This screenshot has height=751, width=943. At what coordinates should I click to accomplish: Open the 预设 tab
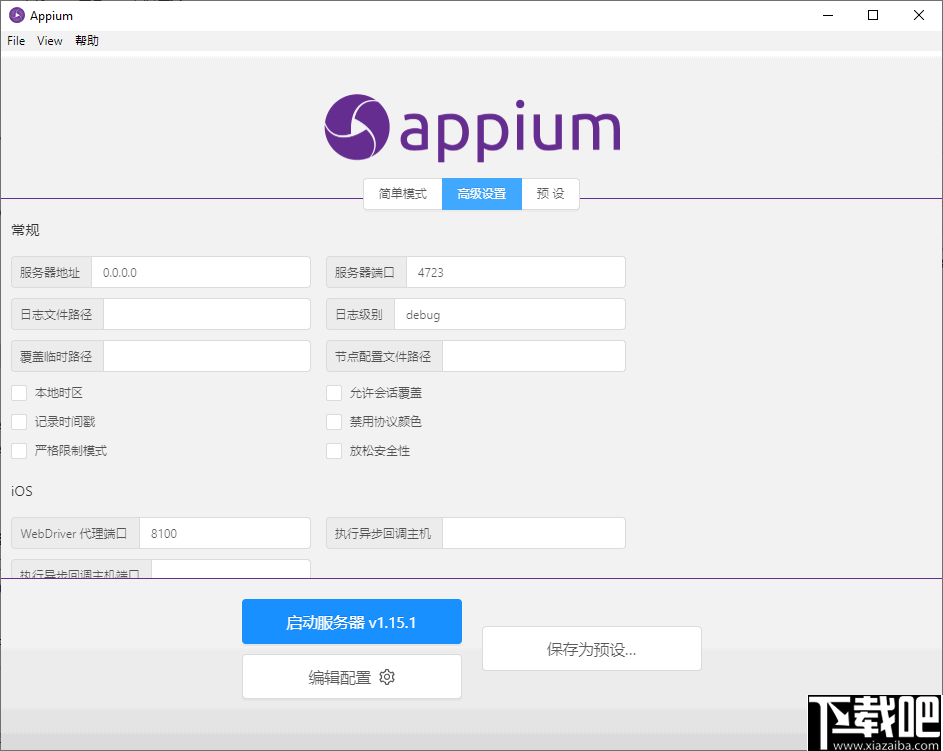pos(550,194)
